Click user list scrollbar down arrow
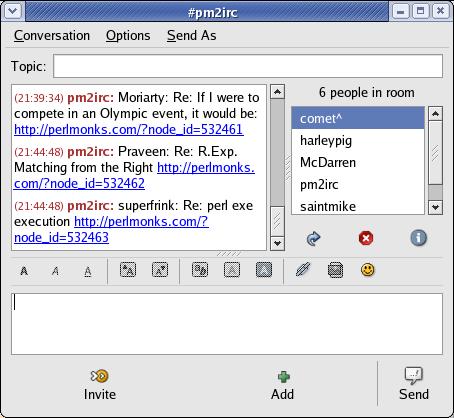454x418 pixels. point(435,207)
